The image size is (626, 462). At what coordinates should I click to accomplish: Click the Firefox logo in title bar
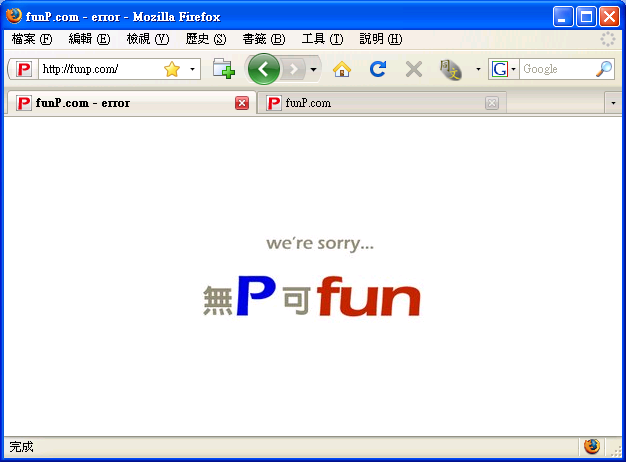tap(14, 16)
